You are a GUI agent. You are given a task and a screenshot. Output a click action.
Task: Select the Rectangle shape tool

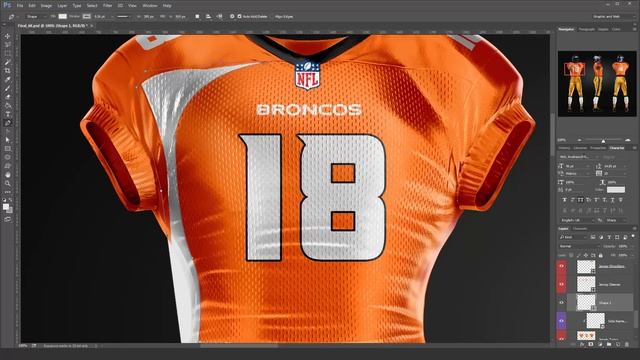[7, 149]
